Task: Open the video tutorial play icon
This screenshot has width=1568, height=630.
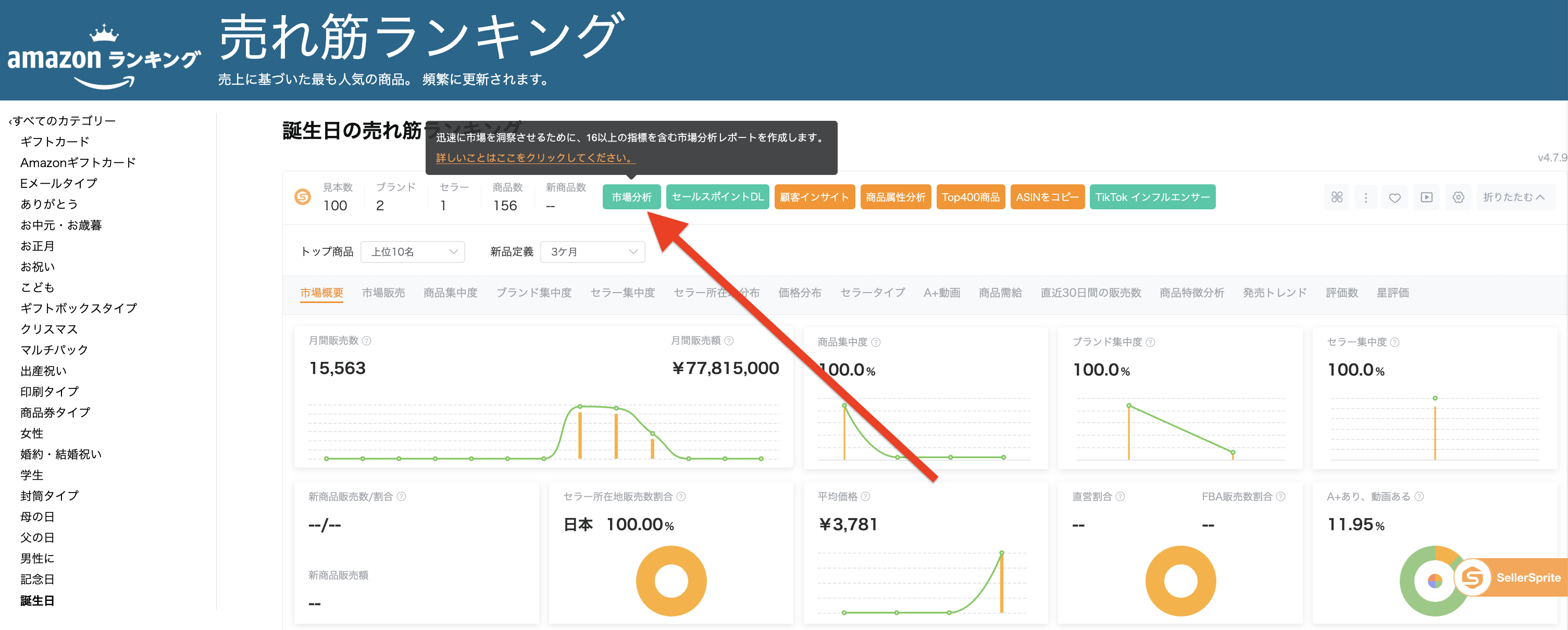Action: [x=1427, y=197]
